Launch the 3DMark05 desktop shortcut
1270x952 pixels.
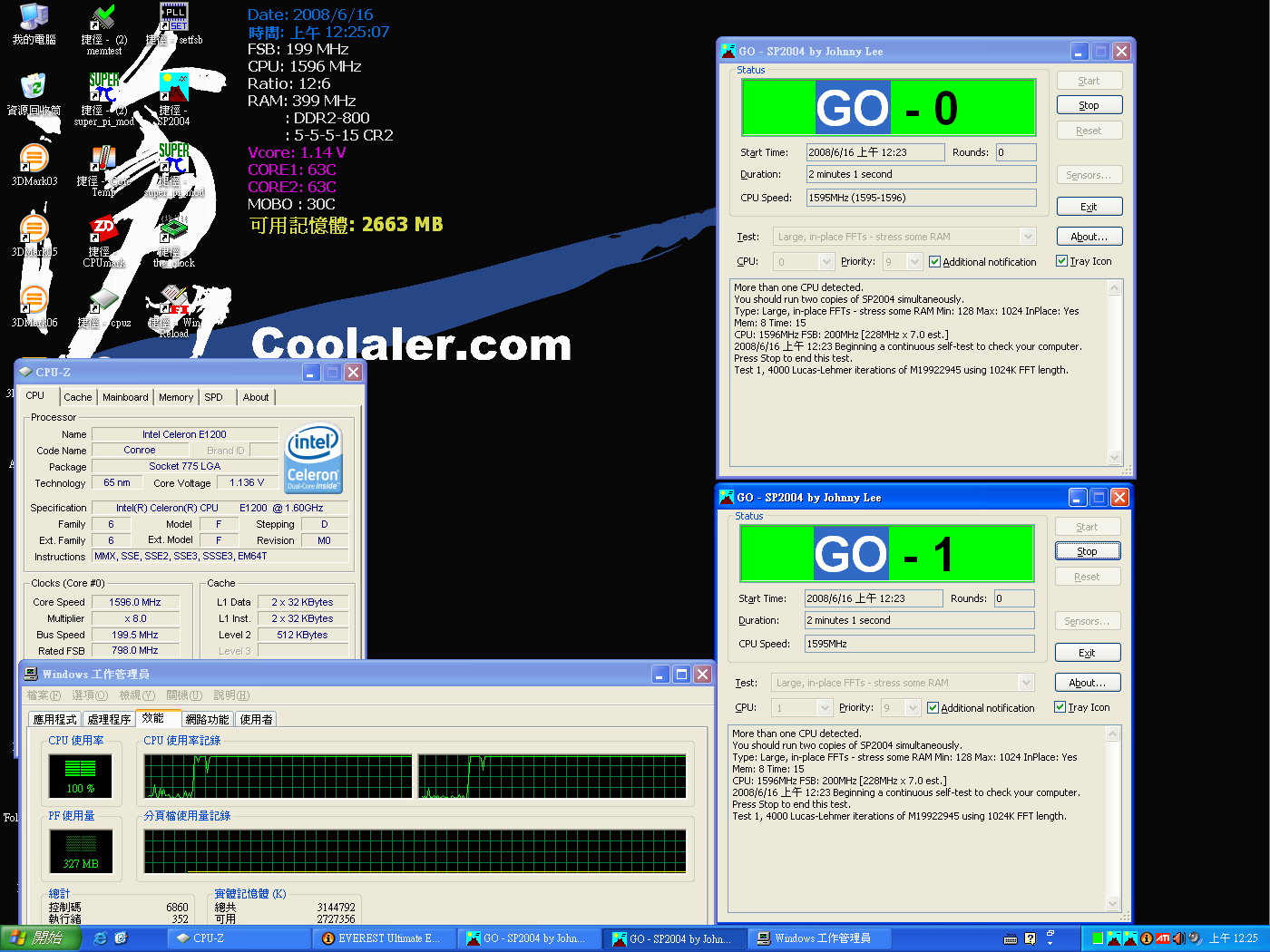[34, 228]
